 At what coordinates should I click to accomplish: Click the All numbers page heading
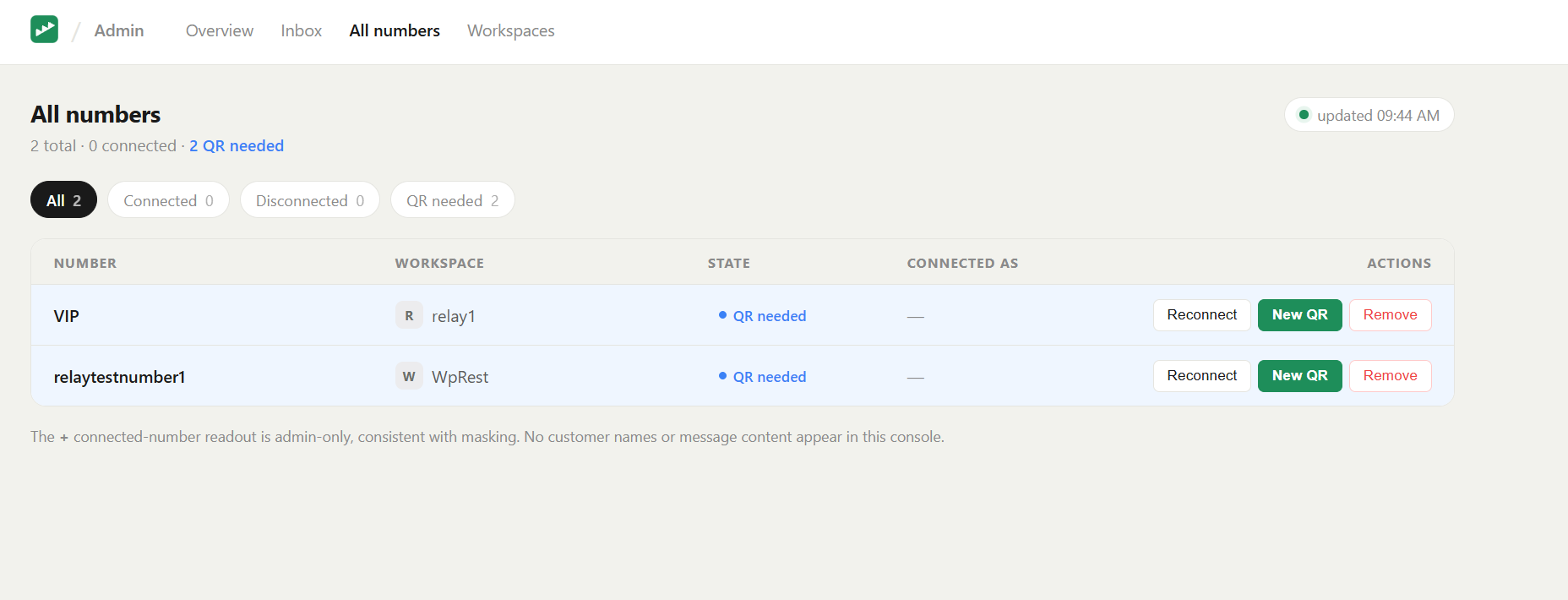click(x=95, y=114)
